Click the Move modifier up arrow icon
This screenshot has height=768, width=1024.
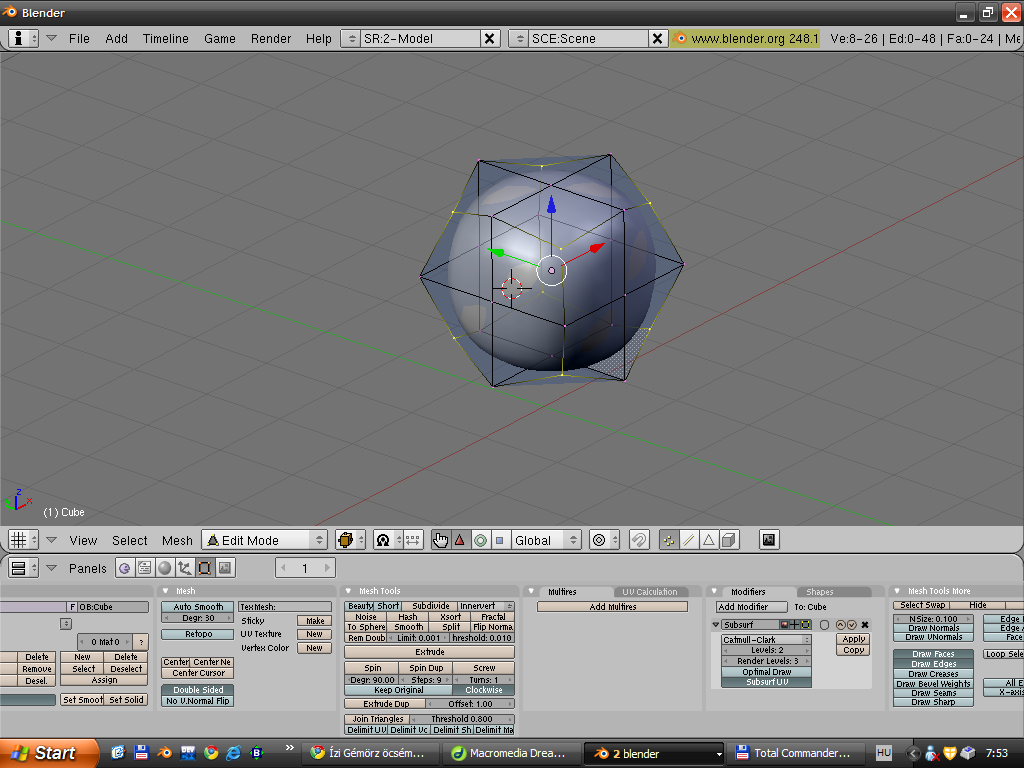coord(840,625)
